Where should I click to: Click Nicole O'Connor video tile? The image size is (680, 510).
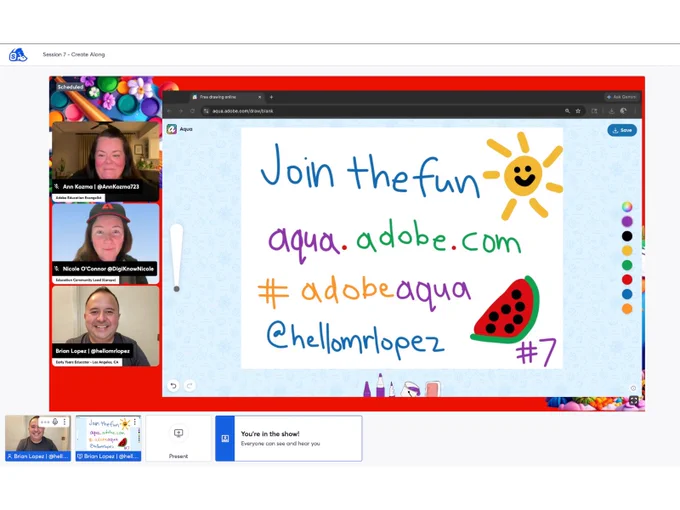105,243
